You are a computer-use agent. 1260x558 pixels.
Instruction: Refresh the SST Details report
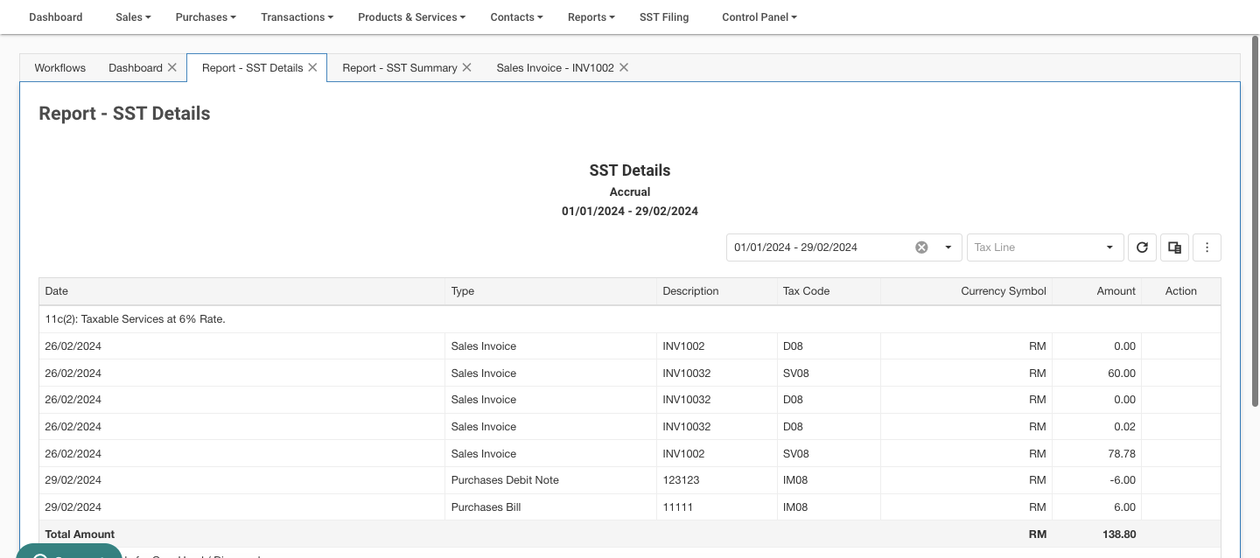[1142, 247]
